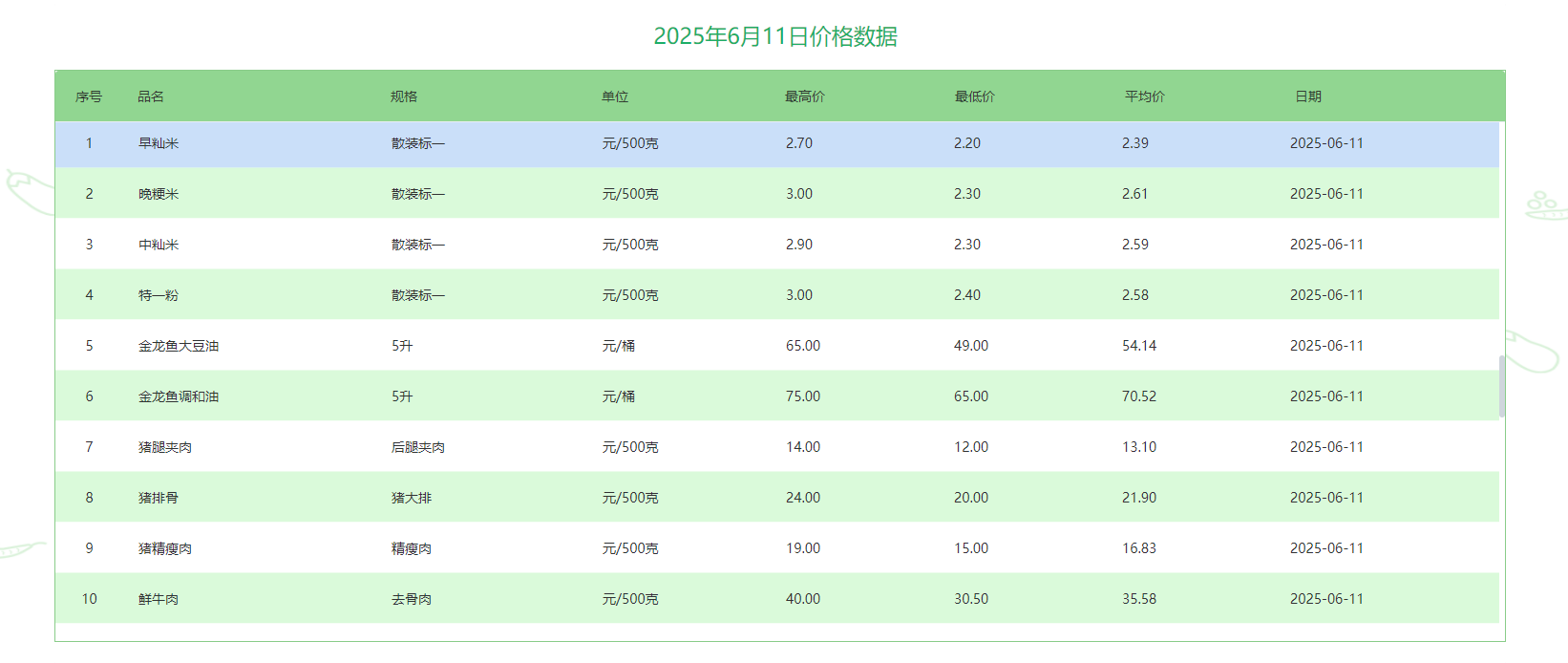This screenshot has height=663, width=1568.
Task: Click the 精瘦肉 specification cell
Action: click(x=412, y=548)
